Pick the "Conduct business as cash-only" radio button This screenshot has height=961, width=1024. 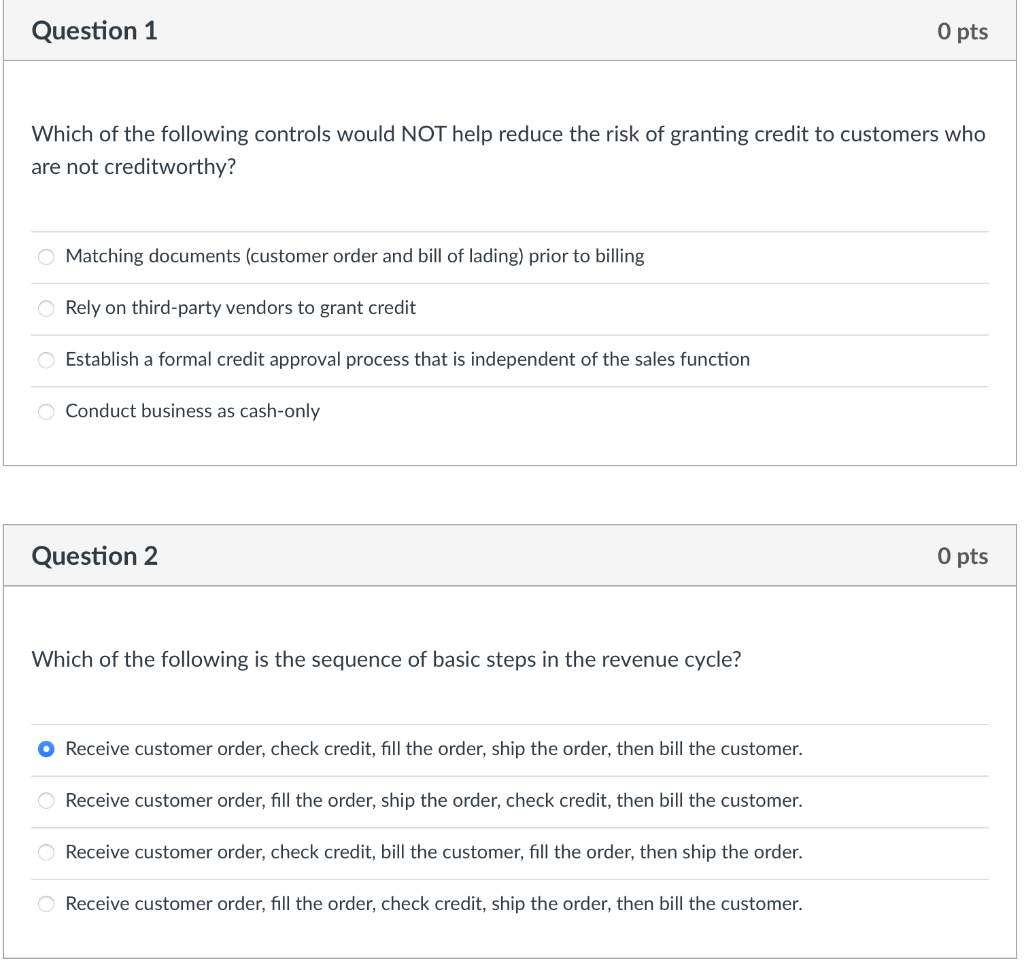coord(46,412)
